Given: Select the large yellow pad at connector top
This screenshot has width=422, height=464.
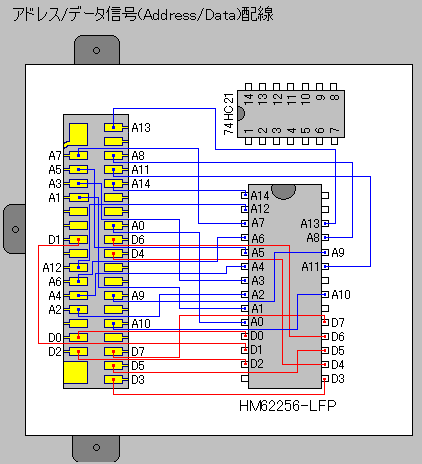Looking at the screenshot, I should 78,134.
